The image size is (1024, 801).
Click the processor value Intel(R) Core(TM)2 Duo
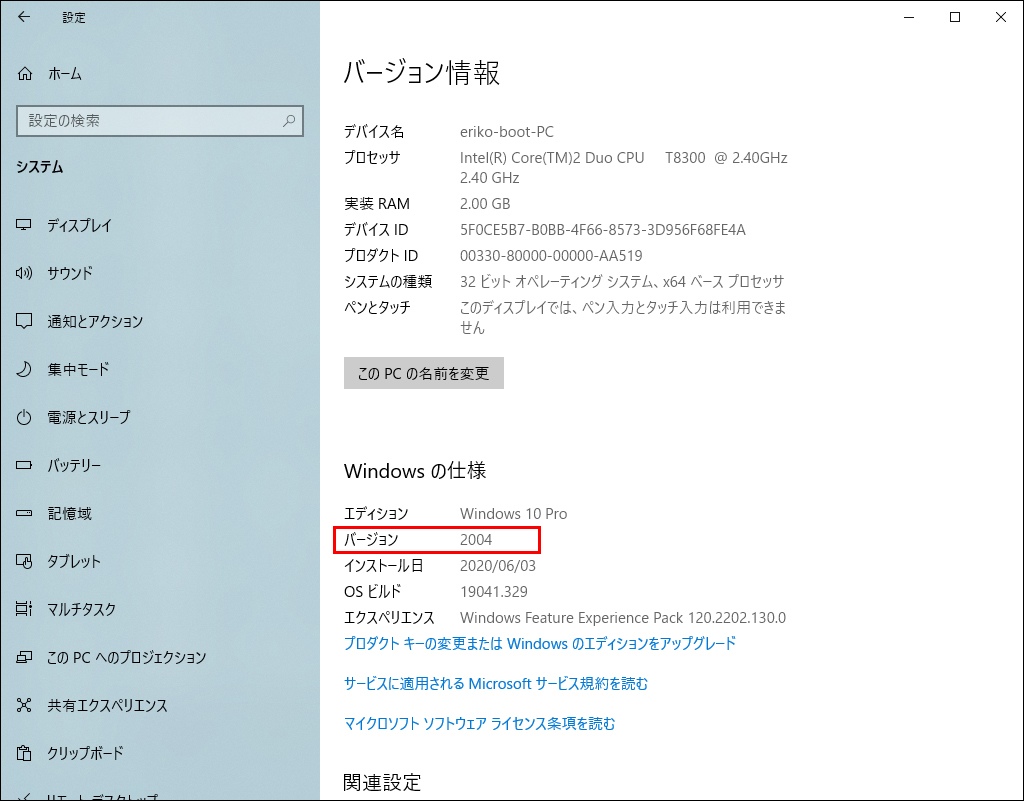(624, 168)
